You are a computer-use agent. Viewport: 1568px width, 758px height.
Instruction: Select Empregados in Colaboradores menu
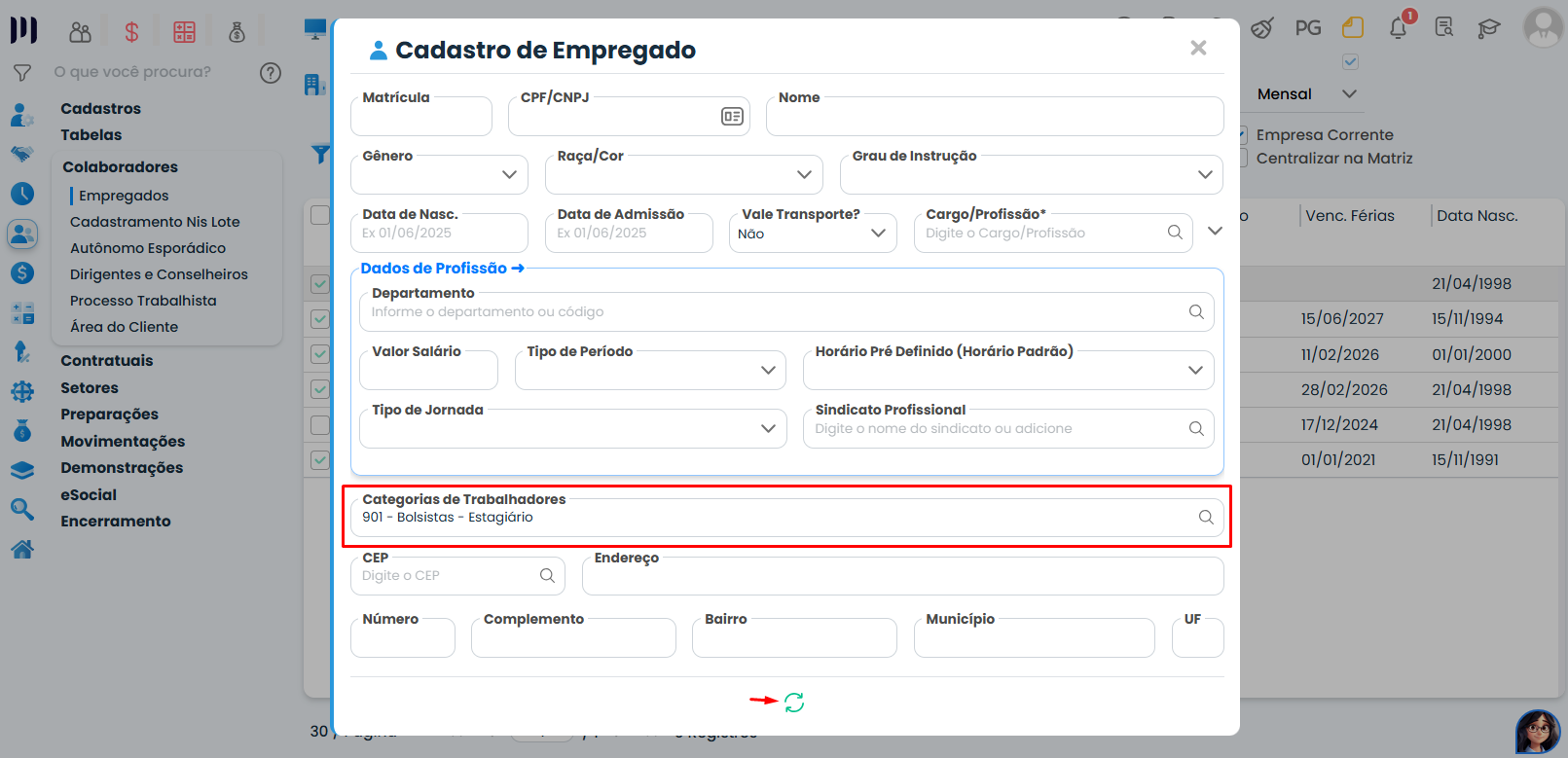tap(124, 196)
